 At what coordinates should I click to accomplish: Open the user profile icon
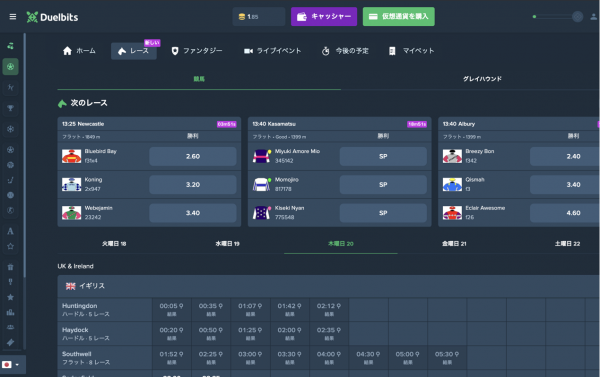point(593,17)
